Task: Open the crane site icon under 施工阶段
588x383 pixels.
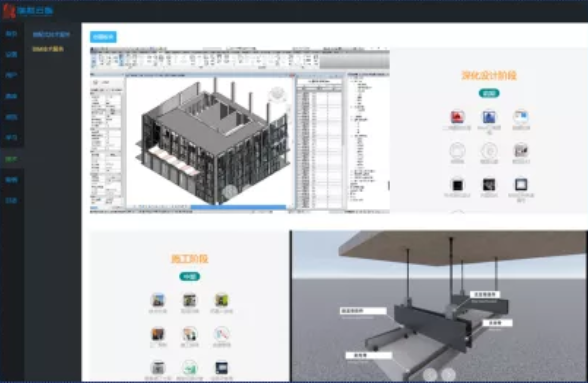Action: [158, 300]
